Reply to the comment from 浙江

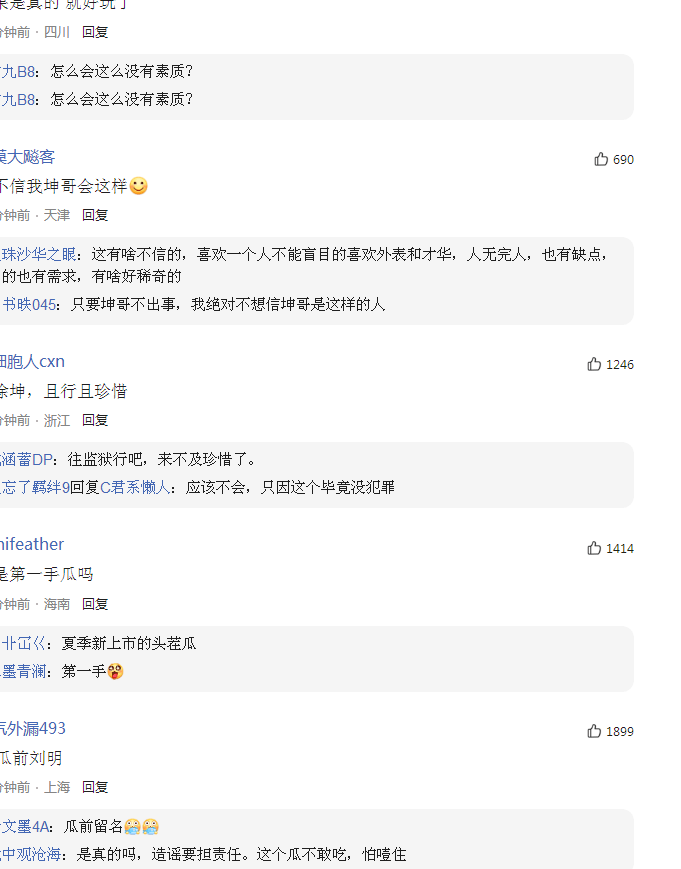pos(95,420)
